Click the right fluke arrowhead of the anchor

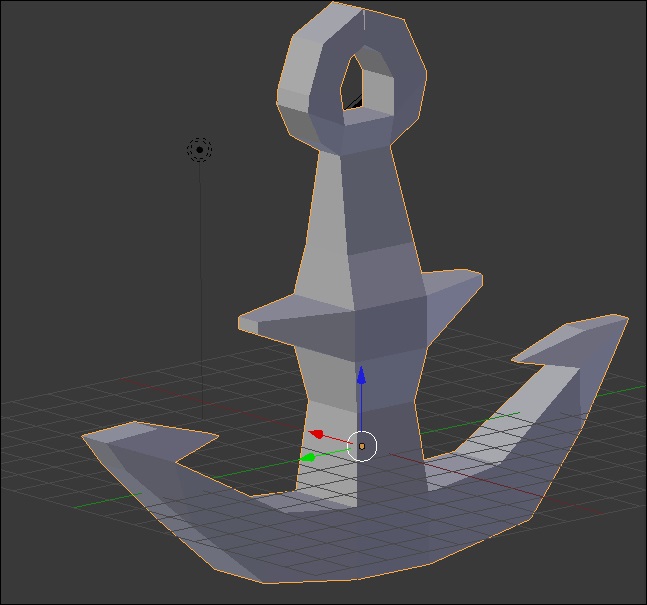pyautogui.click(x=580, y=340)
